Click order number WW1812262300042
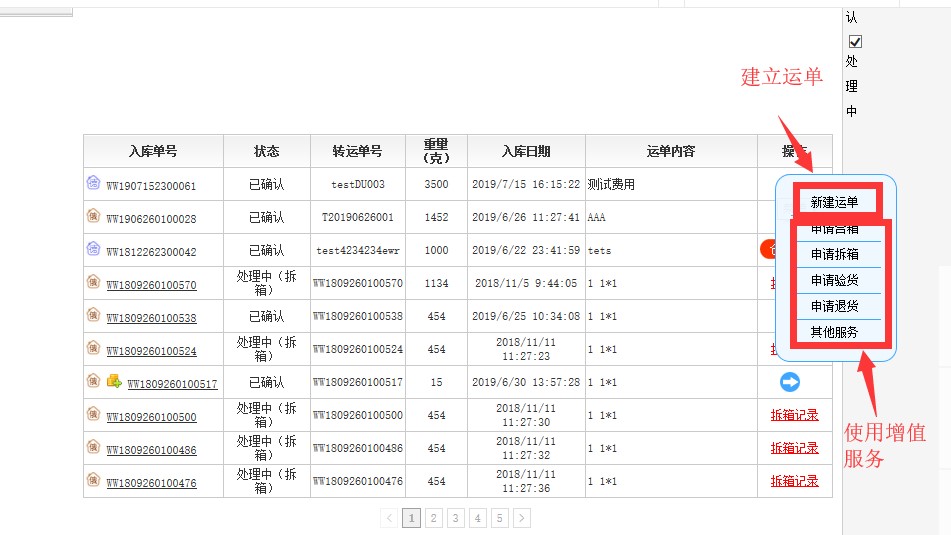Viewport: 951px width, 535px height. pyautogui.click(x=152, y=252)
